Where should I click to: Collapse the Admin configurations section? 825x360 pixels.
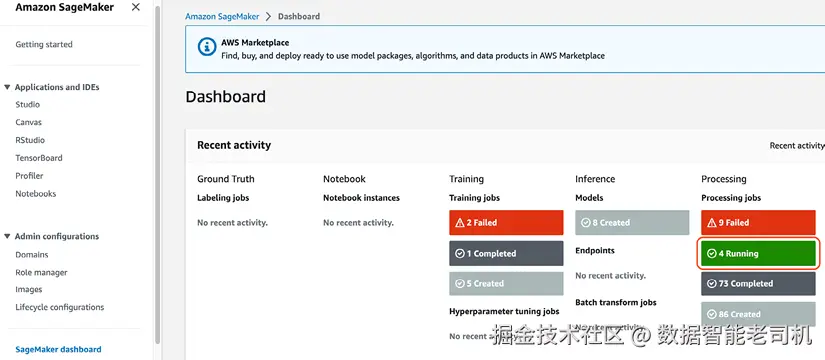[7, 236]
